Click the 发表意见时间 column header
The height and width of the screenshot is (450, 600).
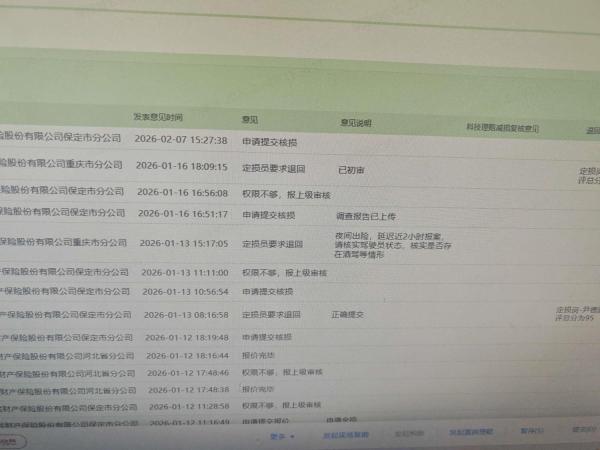158,117
